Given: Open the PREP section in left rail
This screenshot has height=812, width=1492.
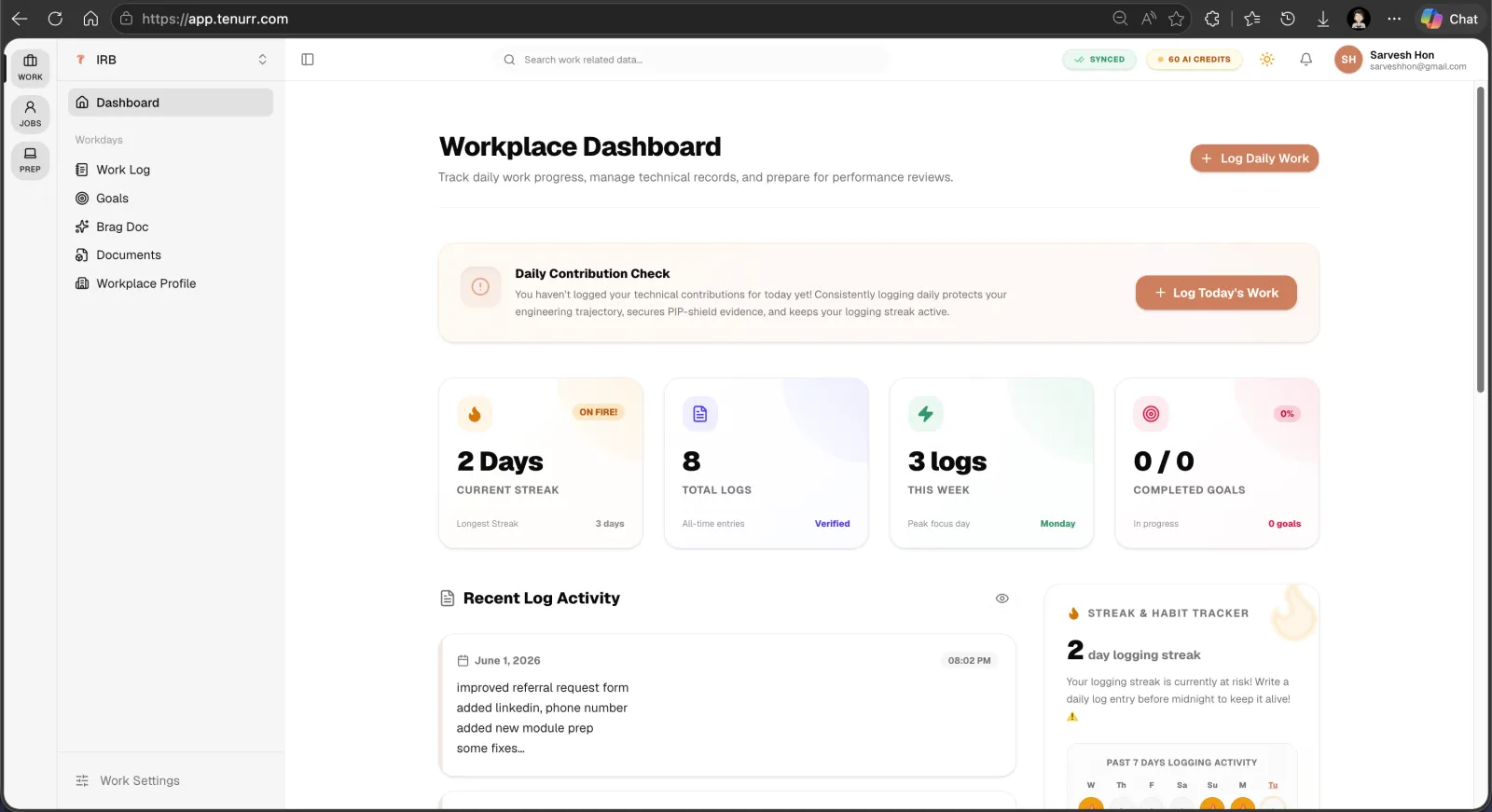Looking at the screenshot, I should (x=30, y=159).
